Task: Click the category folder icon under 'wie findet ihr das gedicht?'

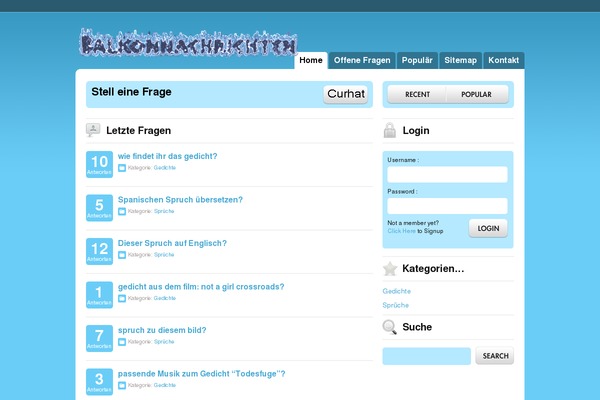Action: tap(122, 168)
